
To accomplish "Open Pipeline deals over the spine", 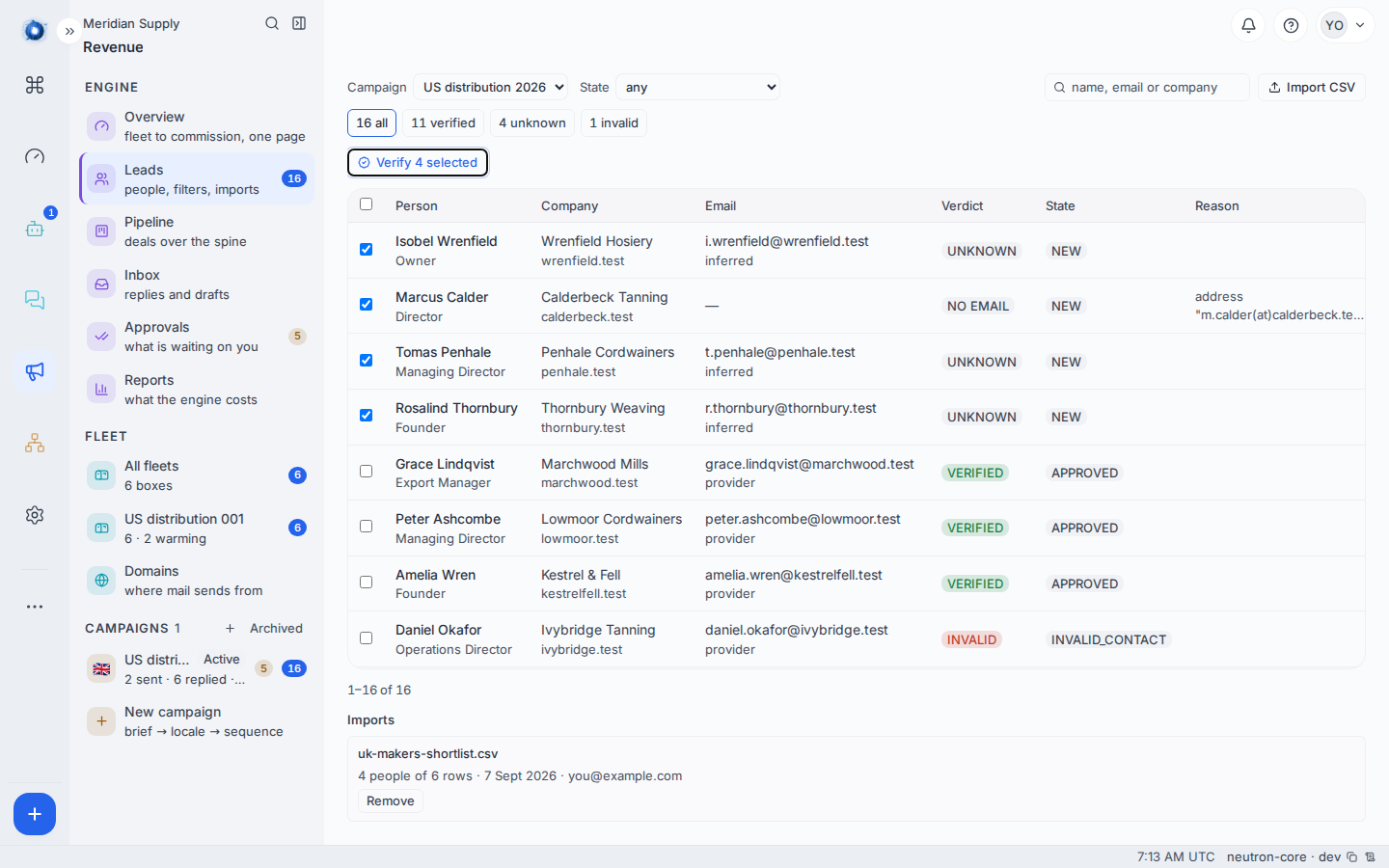I will click(197, 231).
